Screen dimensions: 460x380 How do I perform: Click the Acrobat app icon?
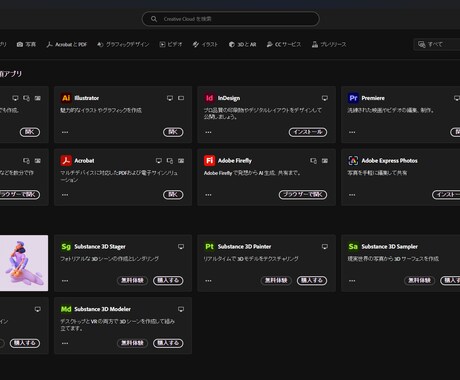[66, 161]
